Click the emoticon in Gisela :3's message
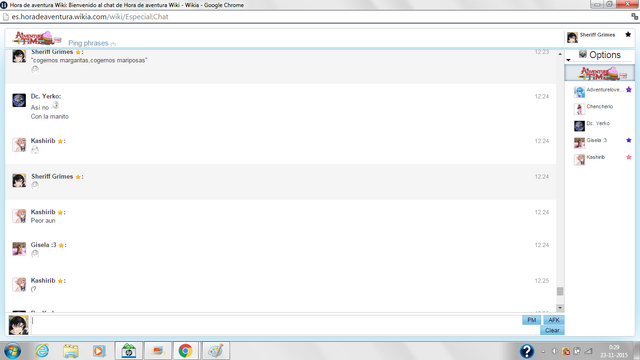Image resolution: width=640 pixels, height=360 pixels. [35, 254]
